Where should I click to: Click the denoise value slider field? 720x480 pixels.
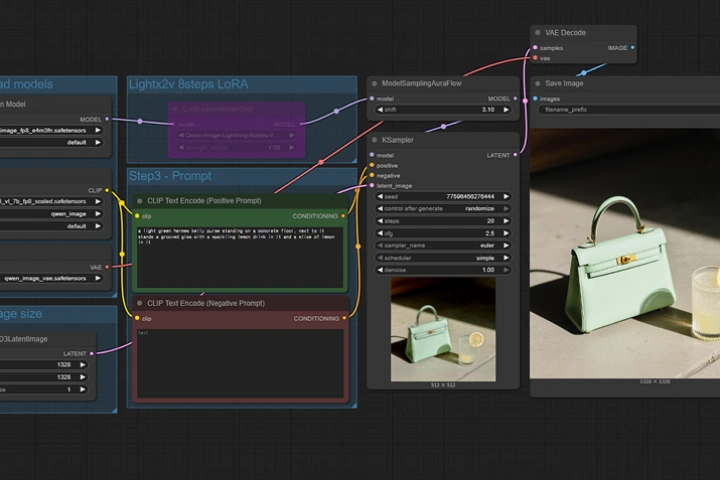(x=444, y=270)
